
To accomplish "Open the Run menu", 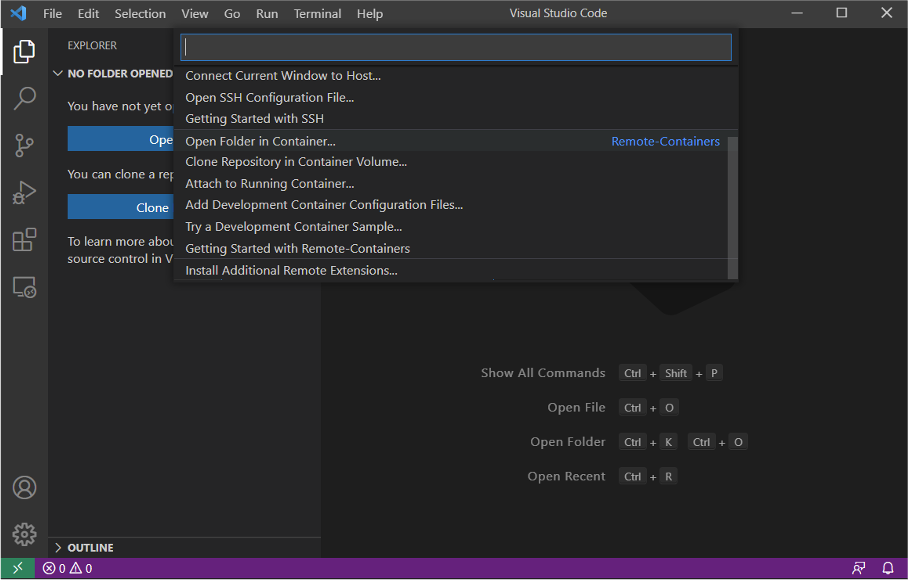I will pyautogui.click(x=267, y=13).
